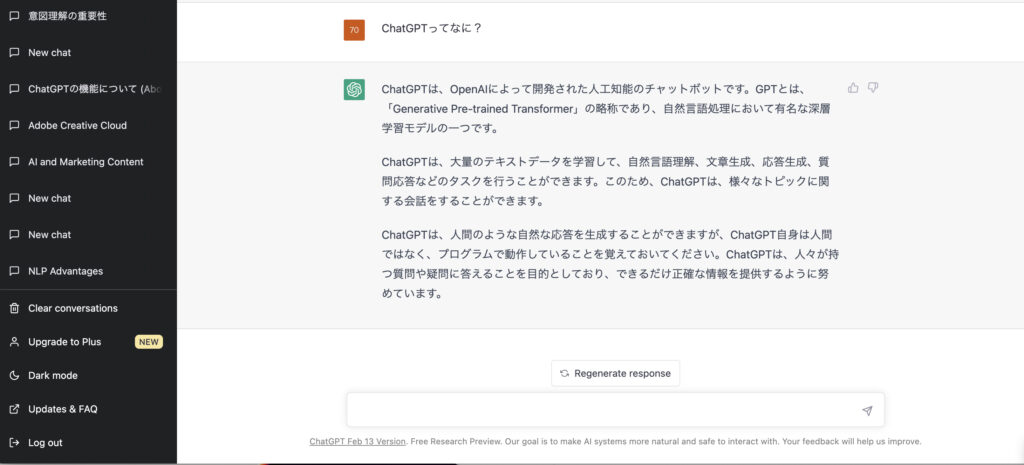Click the ChatGPT logo avatar beside response
Viewport: 1024px width, 465px height.
coord(354,89)
